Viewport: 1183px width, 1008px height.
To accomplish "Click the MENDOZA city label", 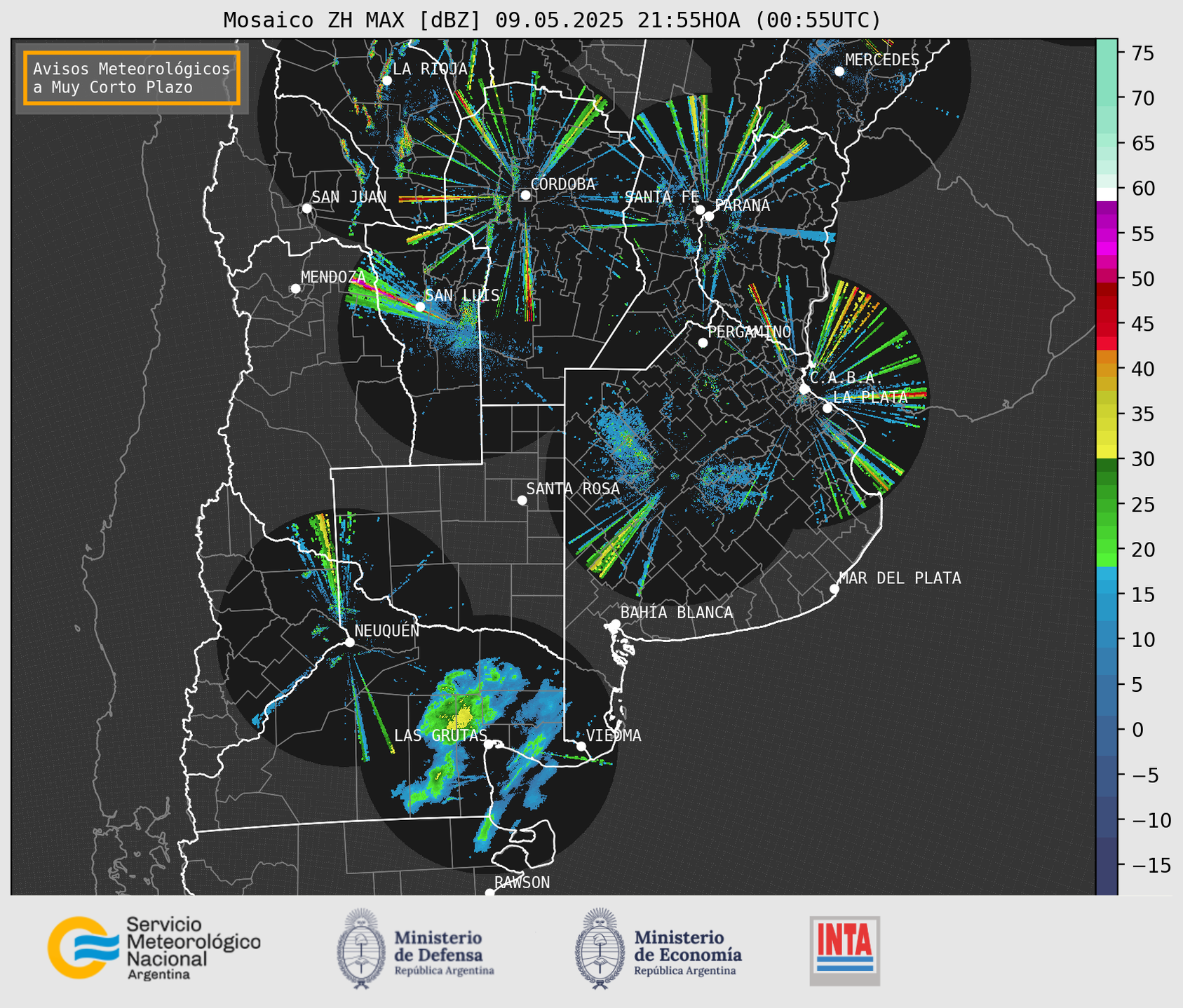I will (333, 278).
